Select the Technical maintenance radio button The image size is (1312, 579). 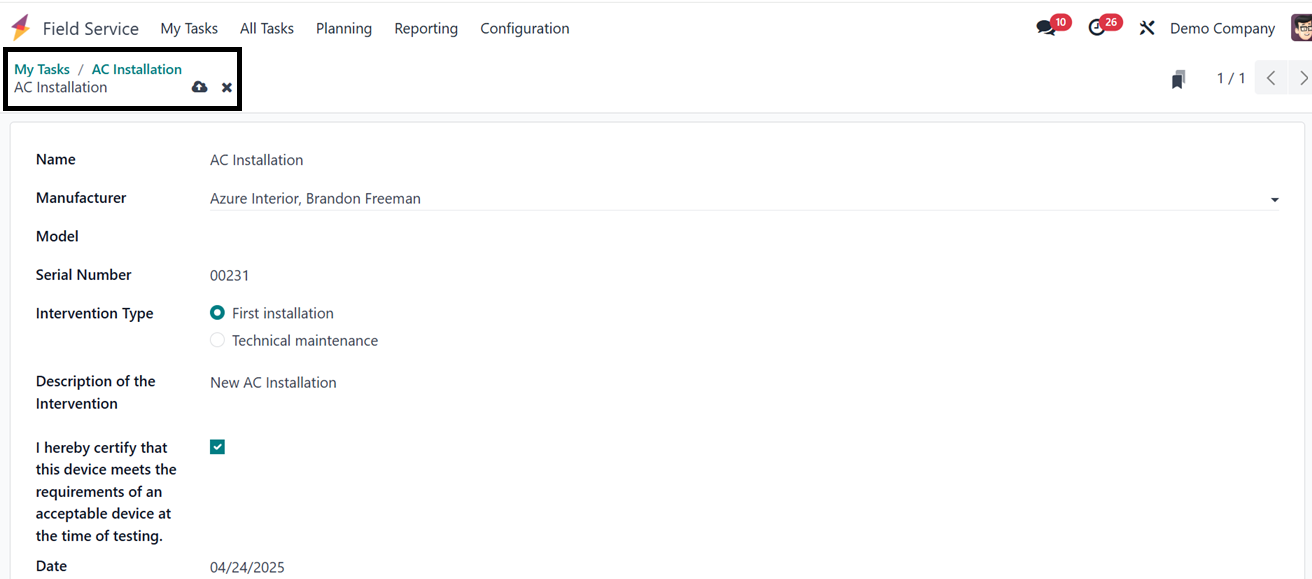[218, 340]
